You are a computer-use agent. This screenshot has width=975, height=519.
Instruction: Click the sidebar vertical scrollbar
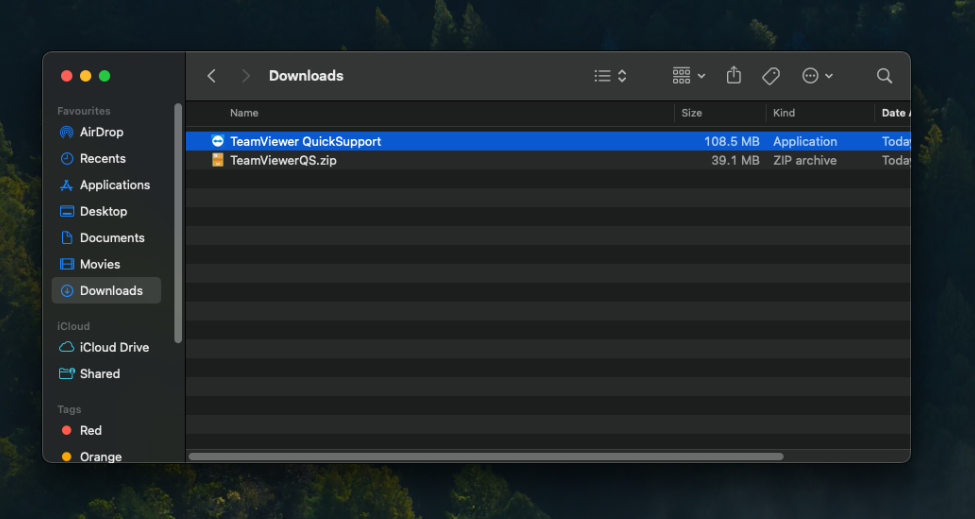pyautogui.click(x=178, y=223)
